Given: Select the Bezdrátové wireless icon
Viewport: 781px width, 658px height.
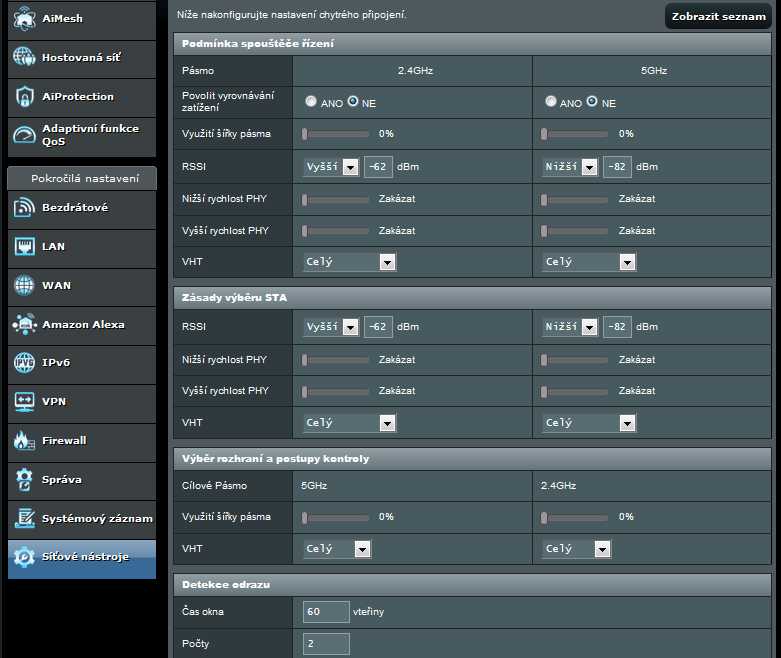Looking at the screenshot, I should coord(24,208).
